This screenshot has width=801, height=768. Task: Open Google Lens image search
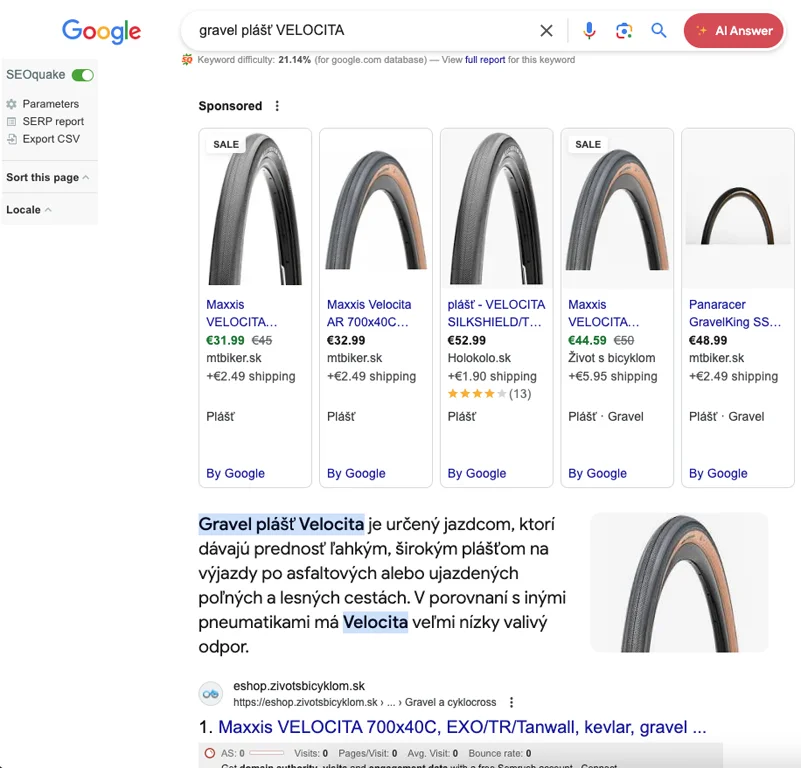click(624, 31)
